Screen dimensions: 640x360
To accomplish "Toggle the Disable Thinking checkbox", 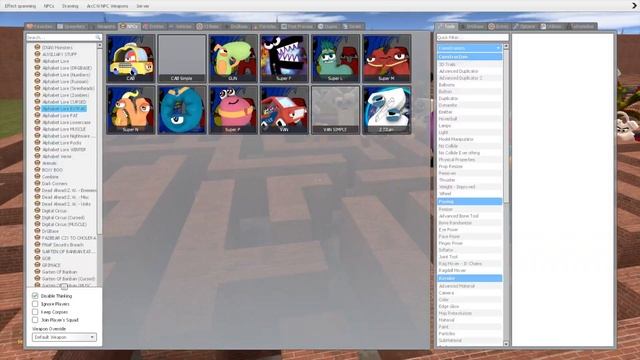I will coord(35,296).
